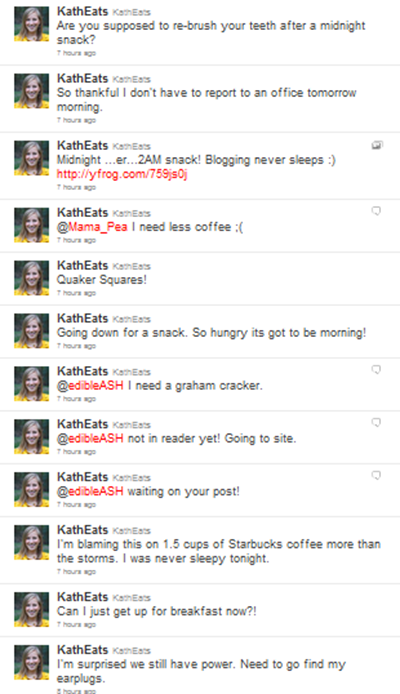Click the reply bubble icon on the @Mama_Pea tweet
Screen dimensions: 400x694
376,211
